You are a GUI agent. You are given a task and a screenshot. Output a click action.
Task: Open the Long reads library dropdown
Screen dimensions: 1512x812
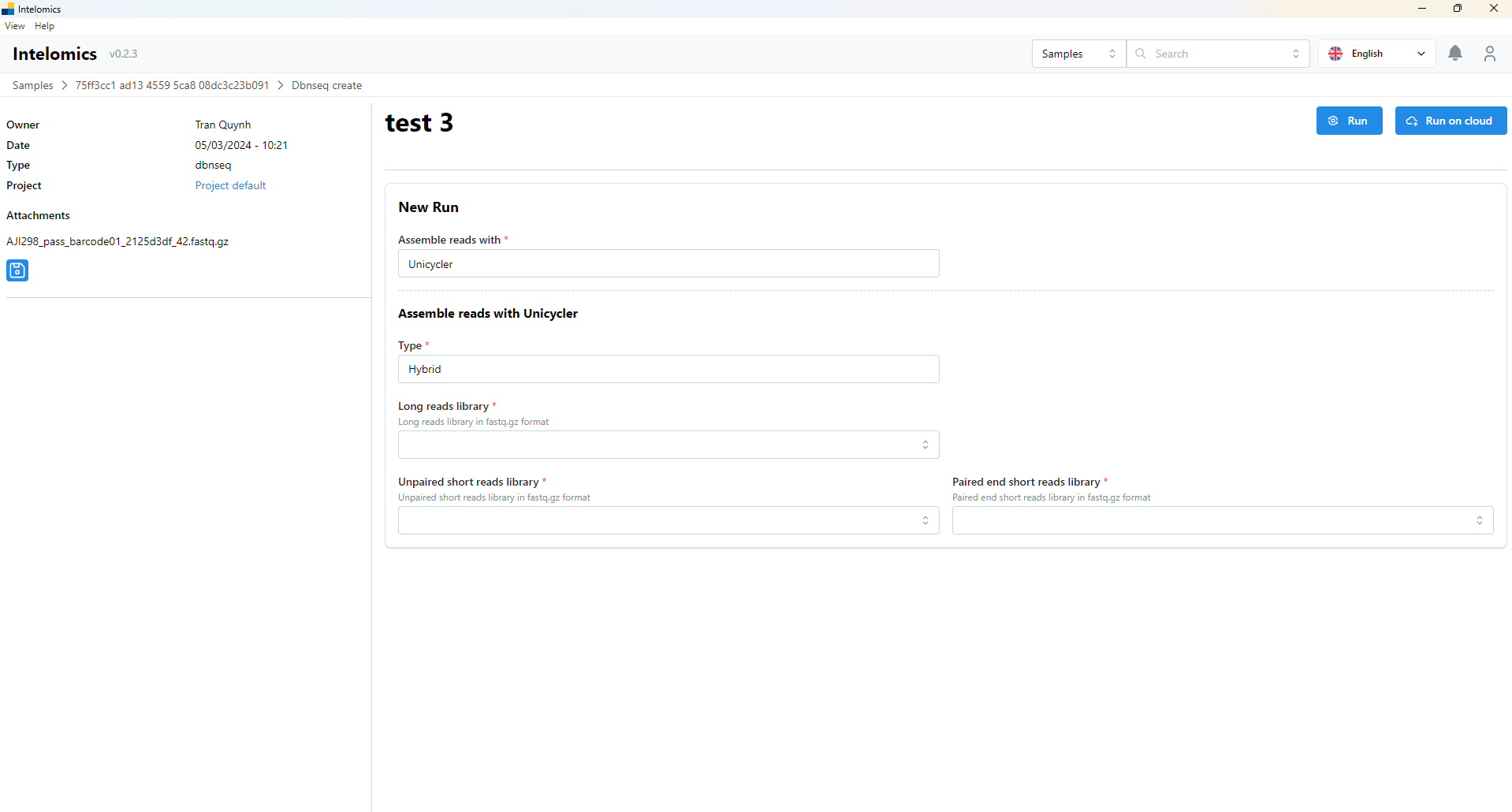(x=668, y=445)
